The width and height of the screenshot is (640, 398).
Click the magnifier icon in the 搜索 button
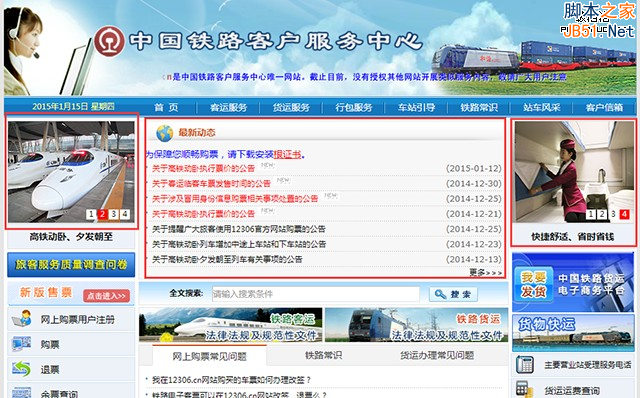[440, 294]
